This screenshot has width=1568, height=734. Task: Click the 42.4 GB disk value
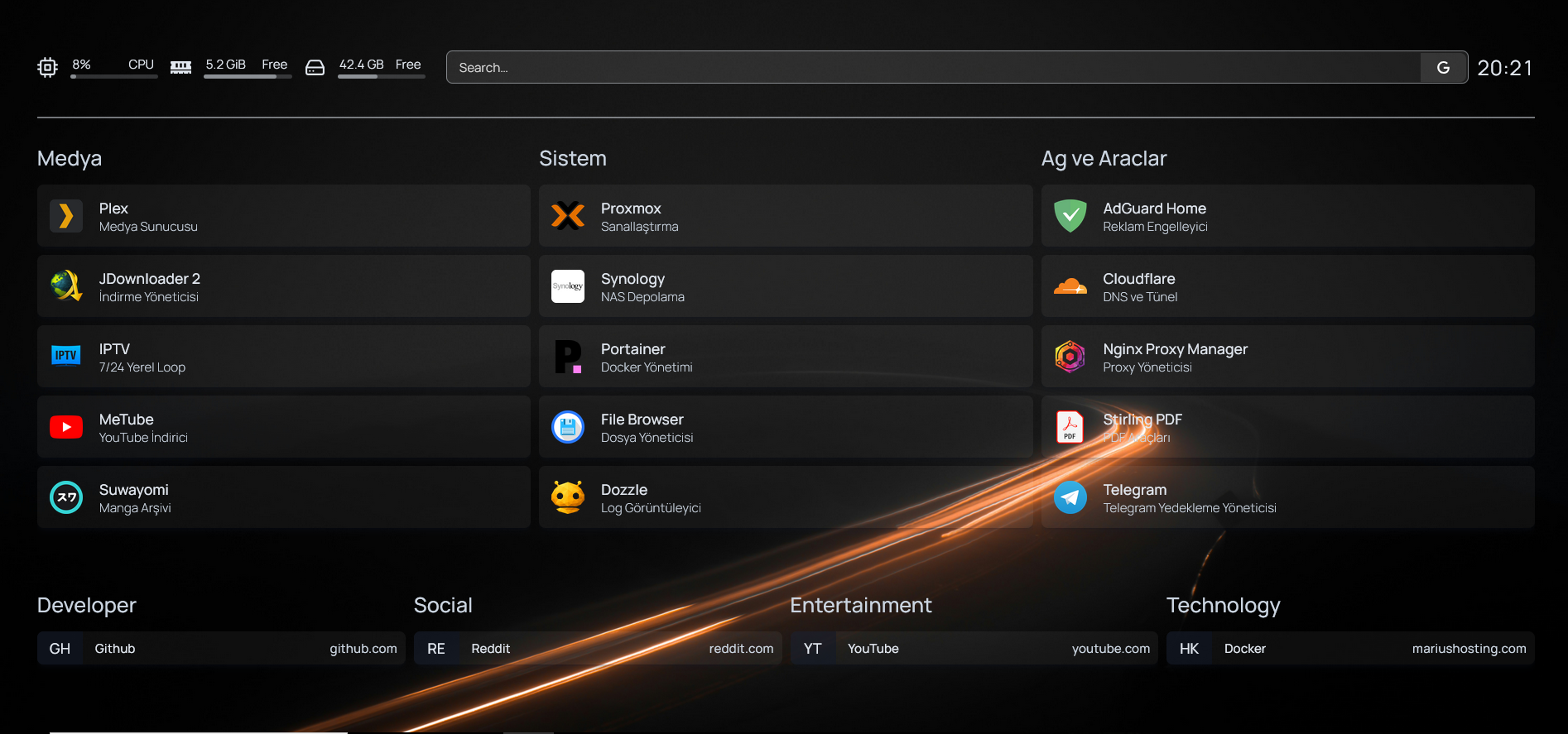(362, 65)
